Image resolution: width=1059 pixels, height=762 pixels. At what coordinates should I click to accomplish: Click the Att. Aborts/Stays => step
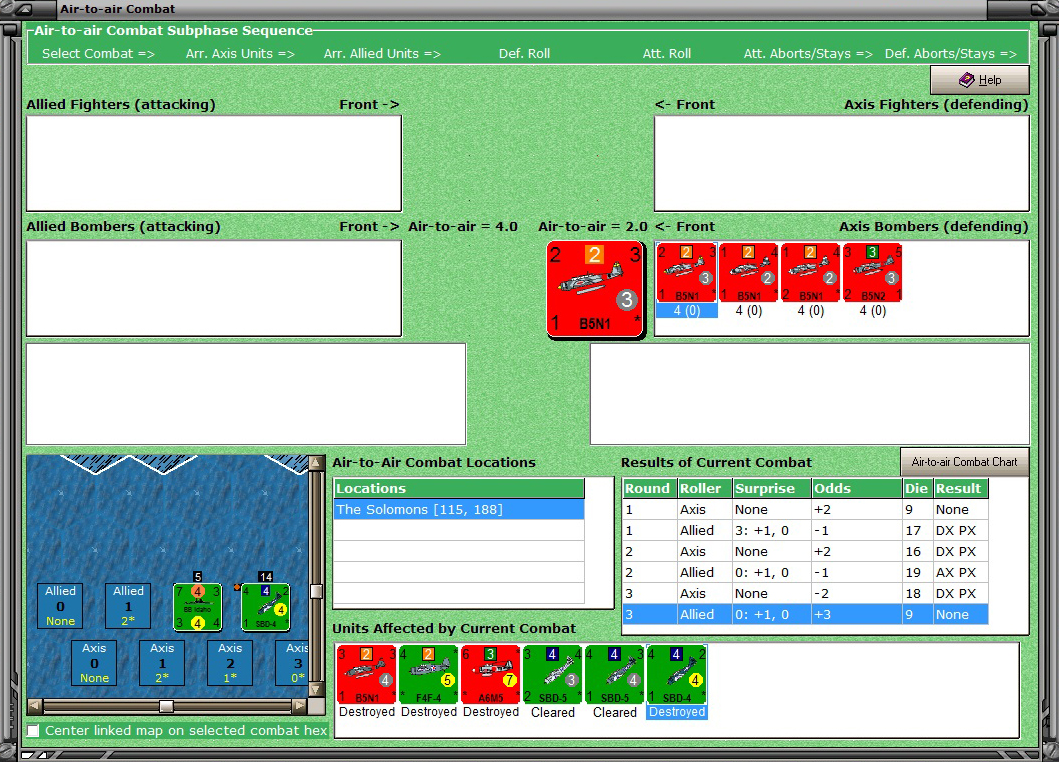click(808, 53)
